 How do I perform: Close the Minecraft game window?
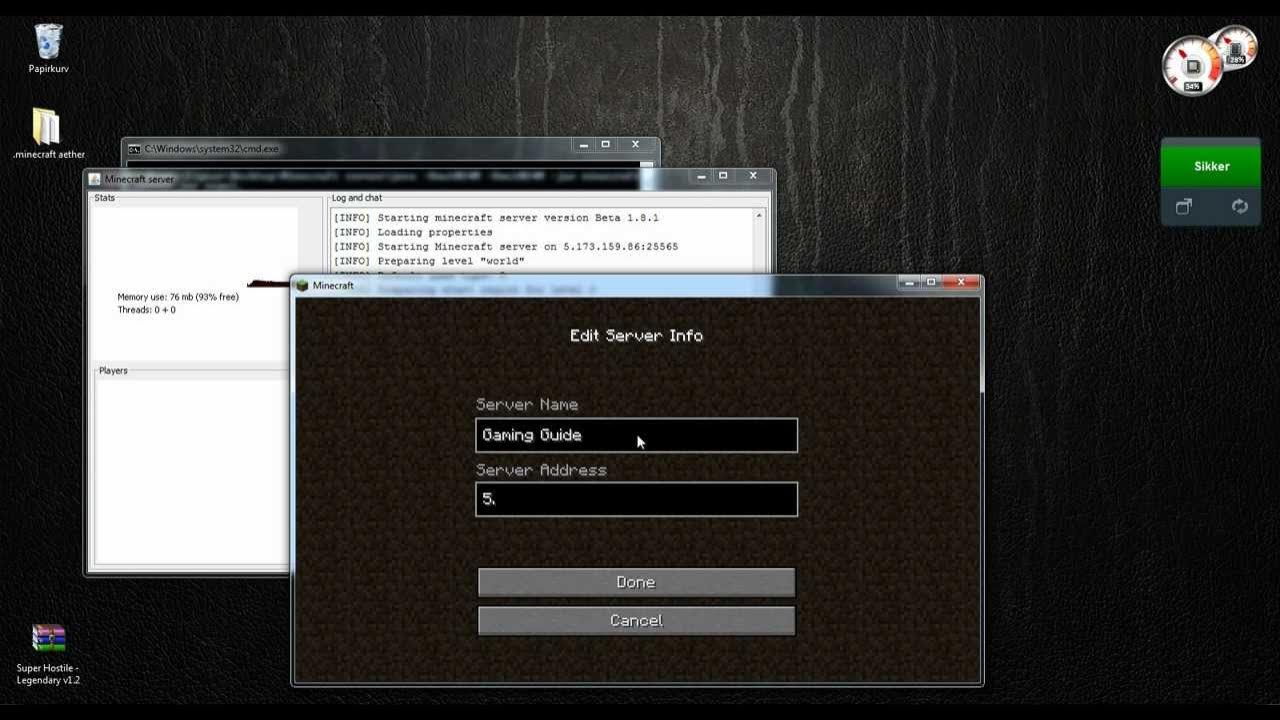click(x=962, y=283)
